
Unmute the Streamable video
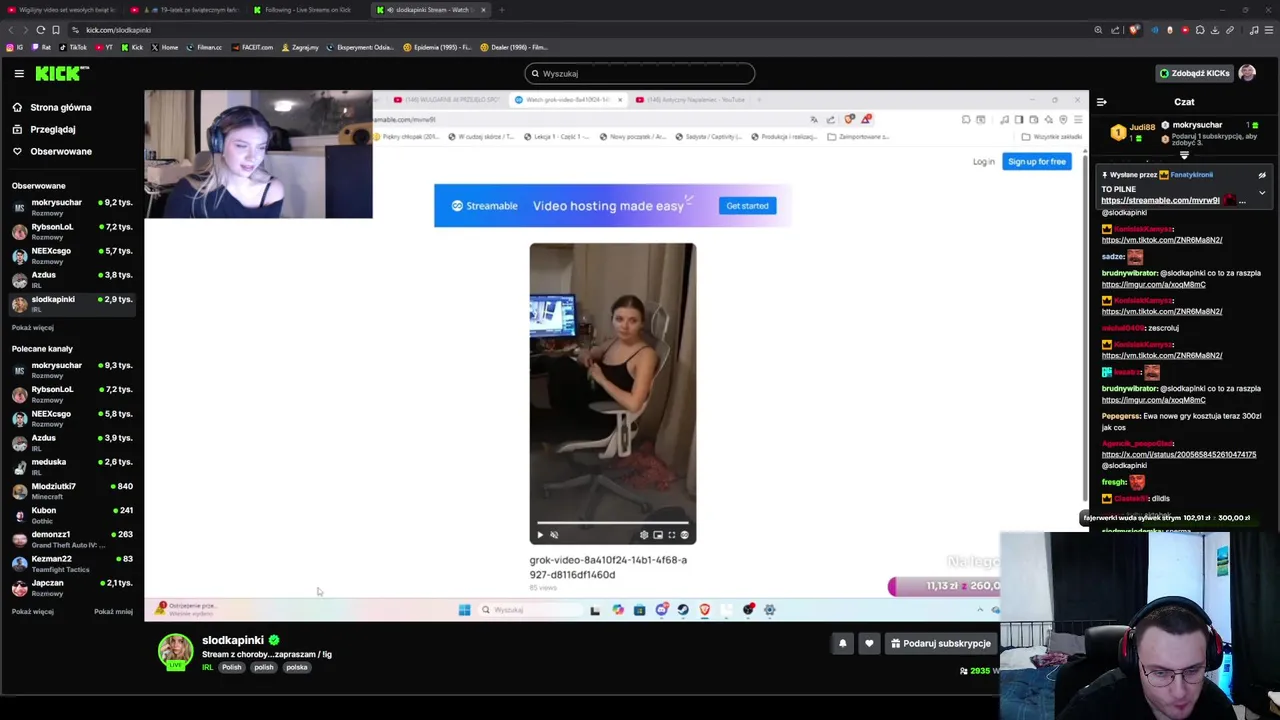click(554, 535)
